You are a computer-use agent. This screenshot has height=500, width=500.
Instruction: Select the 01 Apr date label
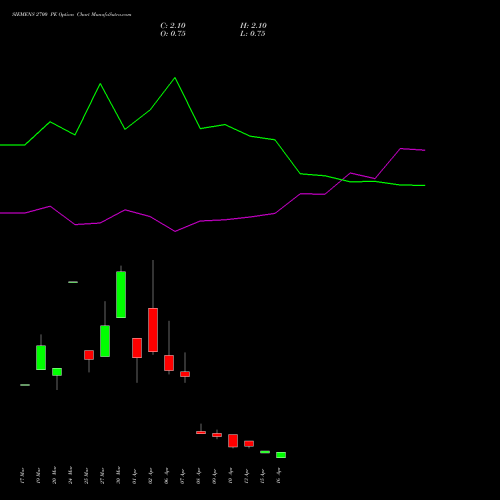pyautogui.click(x=134, y=475)
